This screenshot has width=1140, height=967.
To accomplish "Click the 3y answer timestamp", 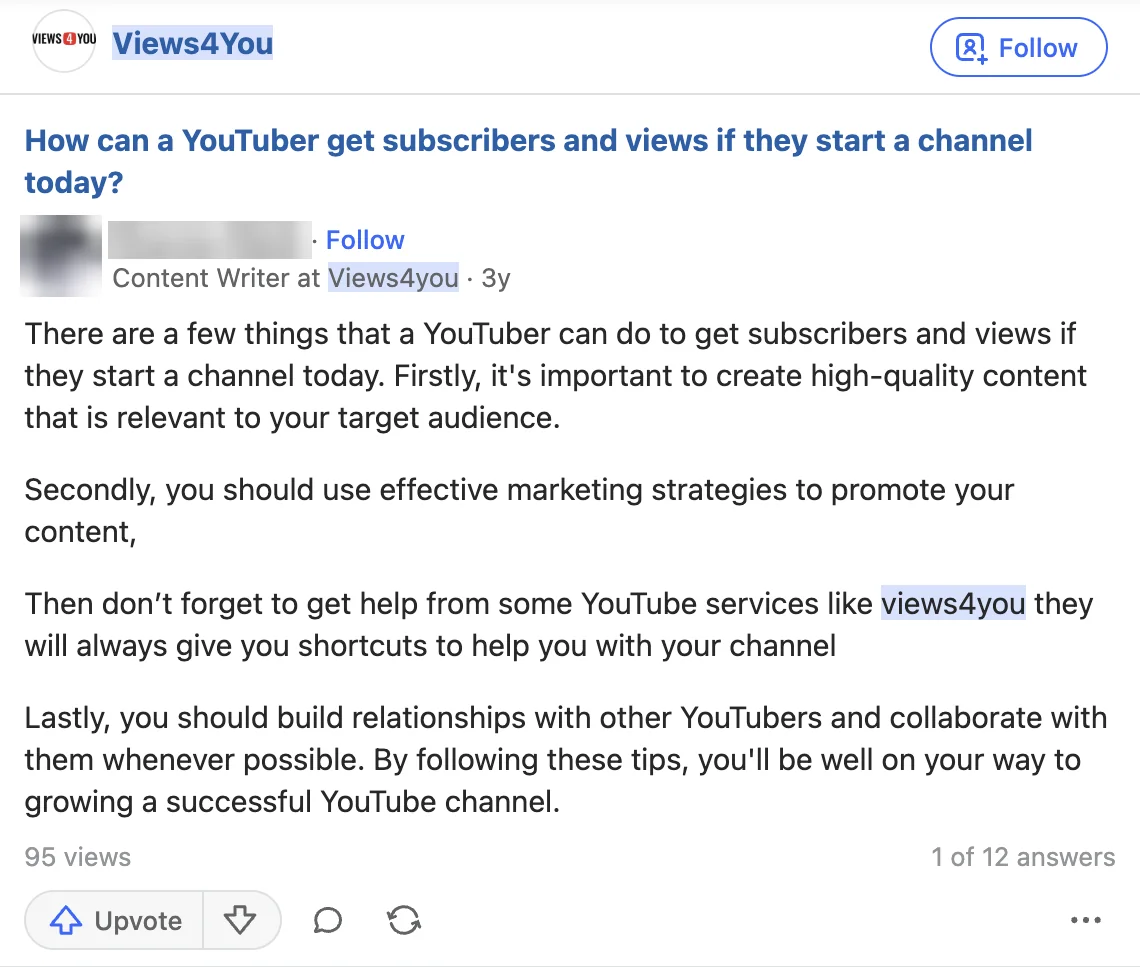I will (x=496, y=278).
